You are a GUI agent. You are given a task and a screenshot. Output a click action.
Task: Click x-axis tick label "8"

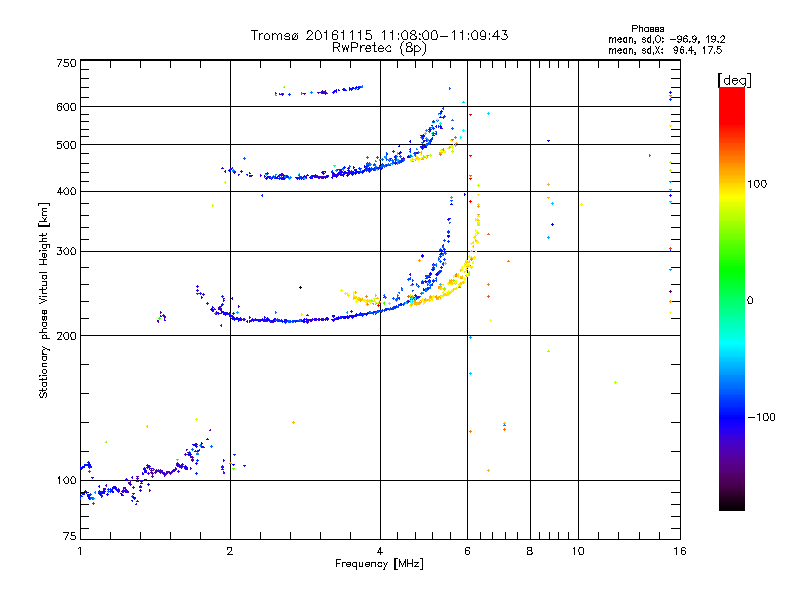[x=530, y=551]
